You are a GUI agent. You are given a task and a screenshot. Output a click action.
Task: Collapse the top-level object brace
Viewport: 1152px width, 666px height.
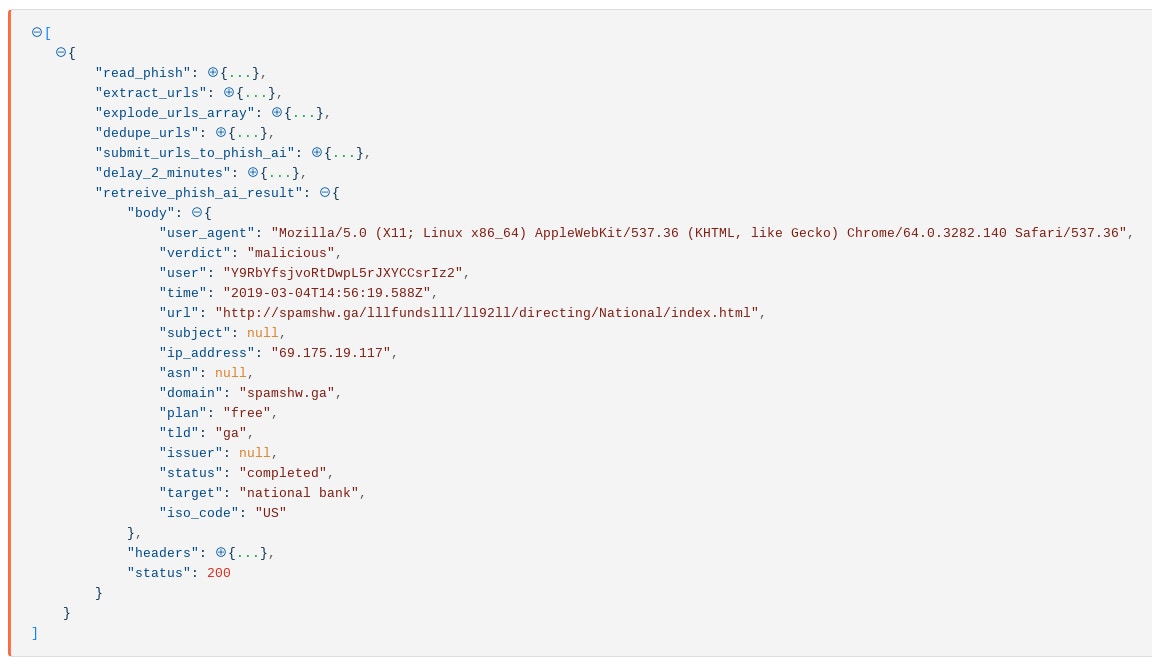61,53
